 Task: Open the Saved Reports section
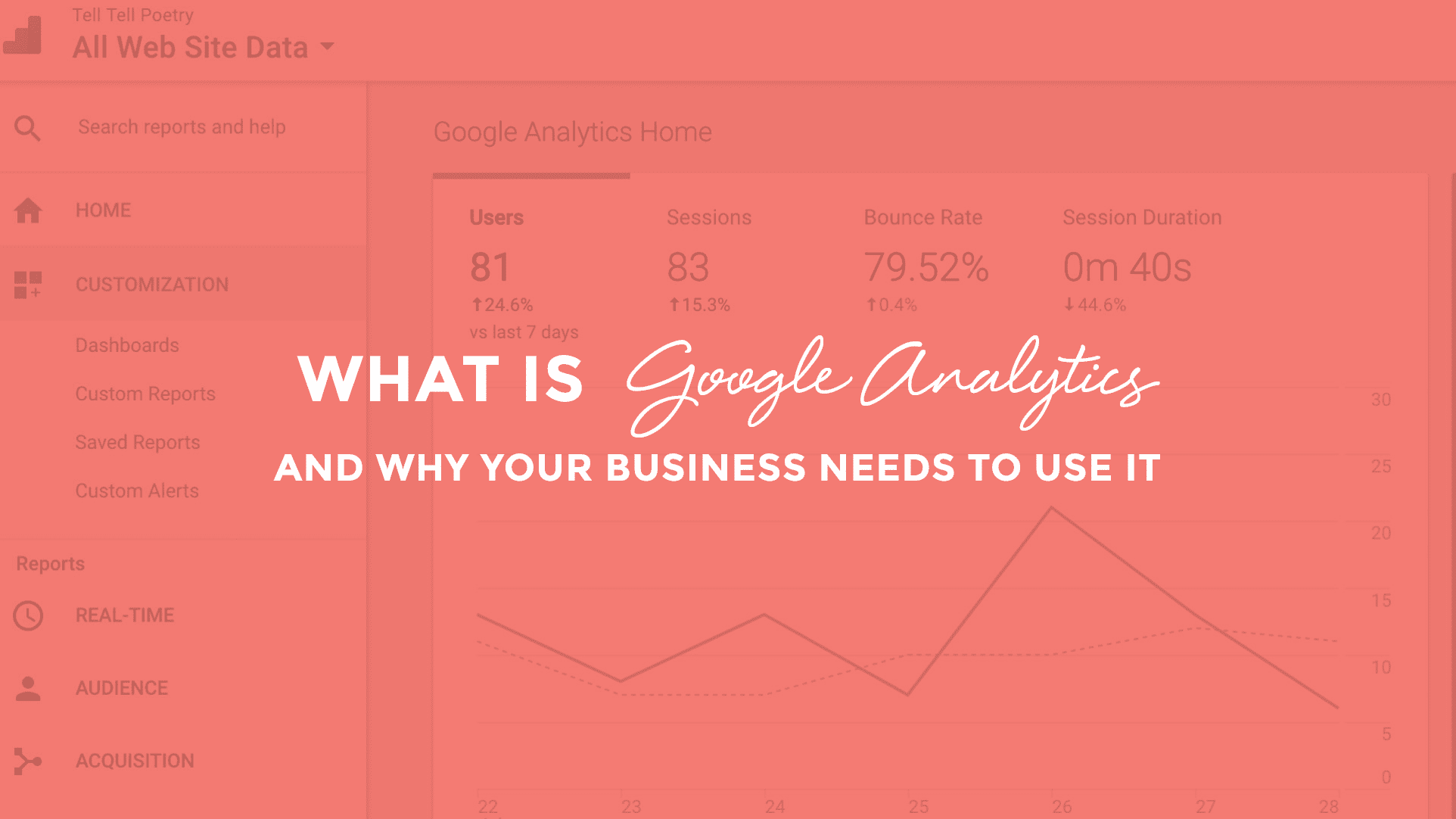point(136,443)
